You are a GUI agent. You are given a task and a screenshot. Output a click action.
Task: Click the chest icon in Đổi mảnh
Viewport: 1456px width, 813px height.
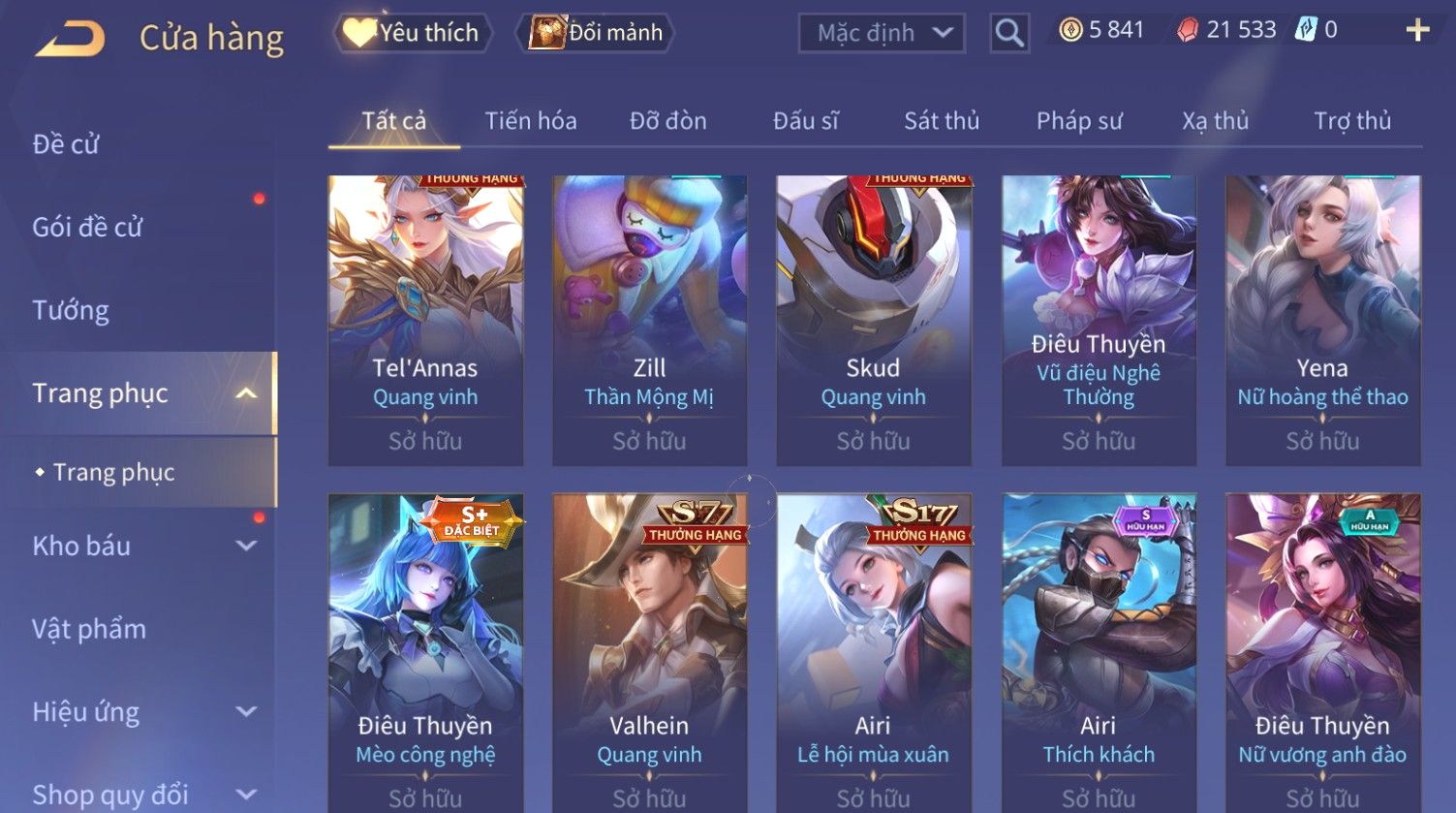point(547,33)
